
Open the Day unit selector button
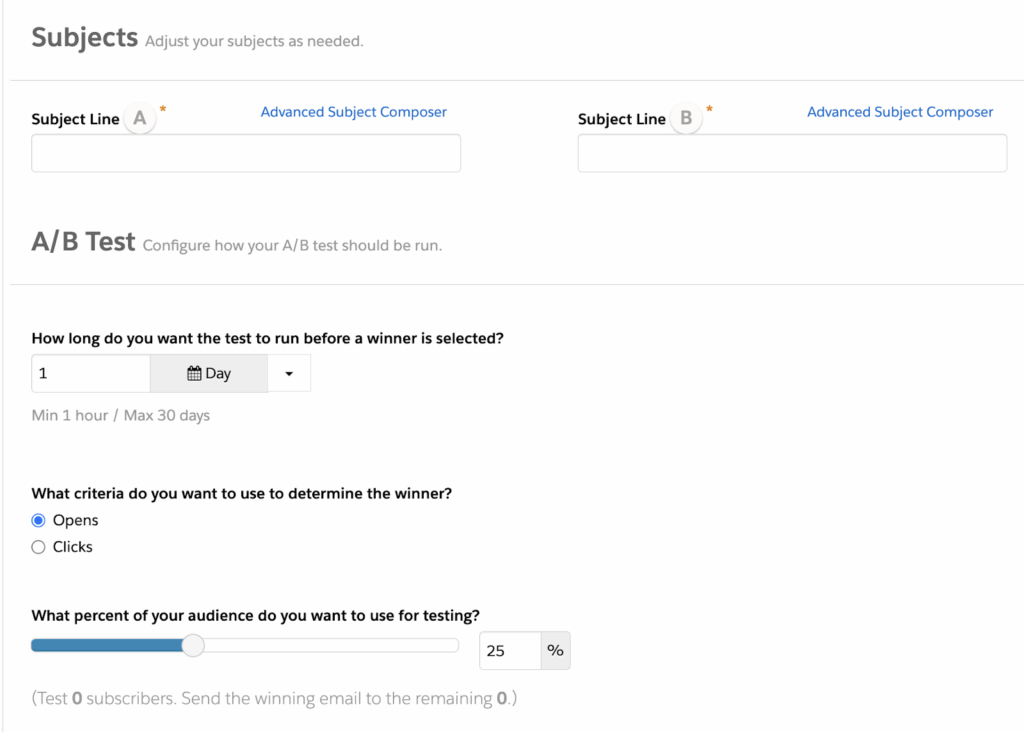(208, 372)
